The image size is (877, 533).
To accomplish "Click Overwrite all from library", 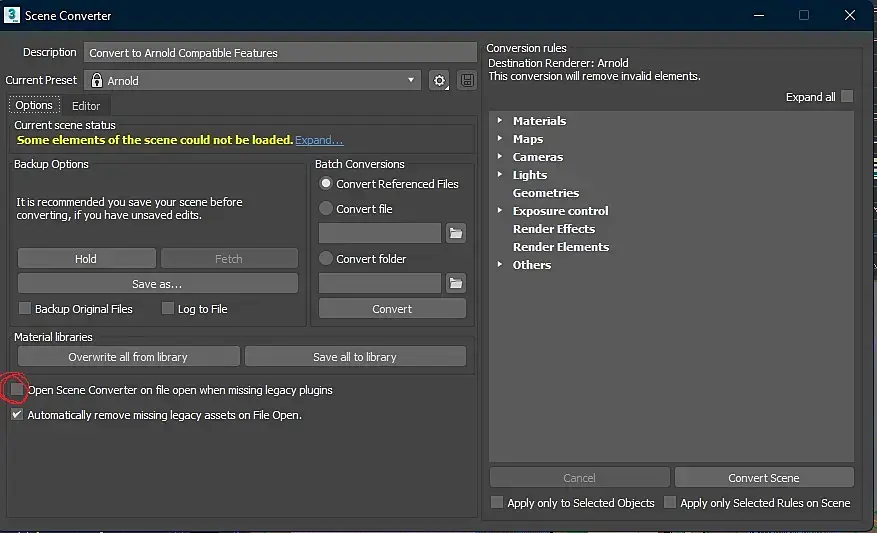I will click(x=129, y=357).
